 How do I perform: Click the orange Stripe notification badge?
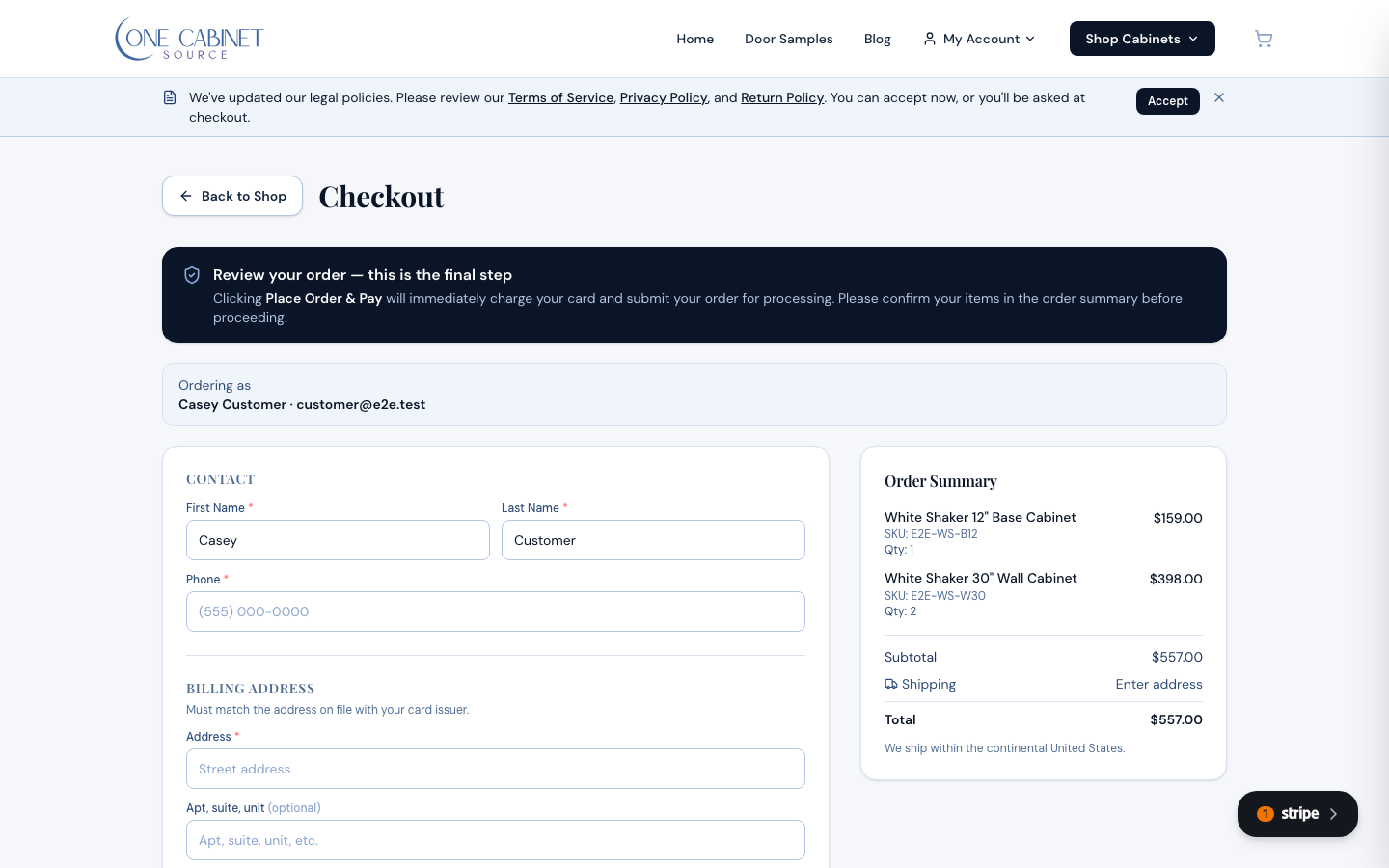coord(1266,814)
